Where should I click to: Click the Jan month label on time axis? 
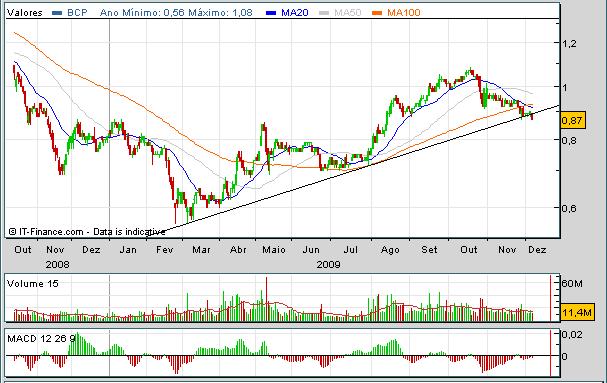point(128,250)
